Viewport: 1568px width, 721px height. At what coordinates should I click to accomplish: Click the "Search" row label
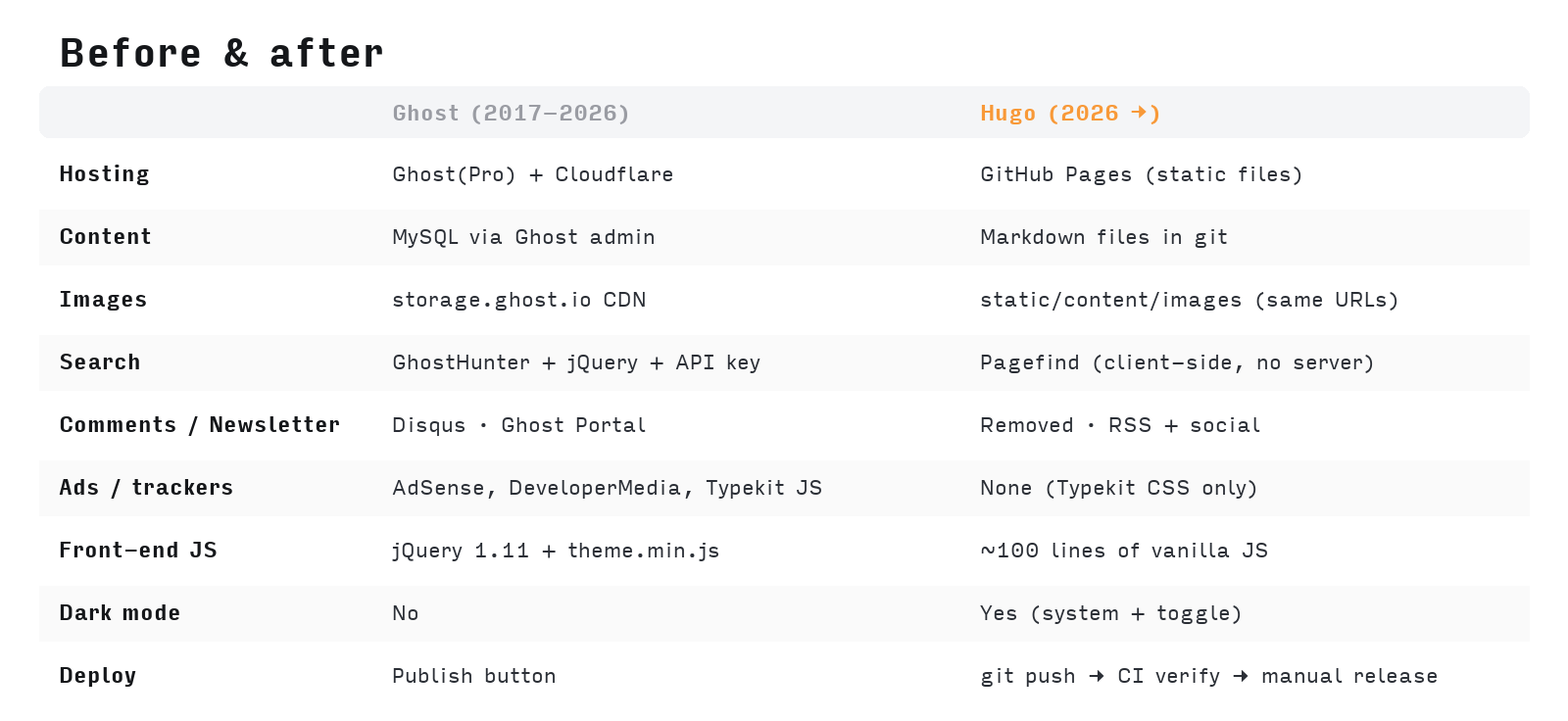tap(100, 362)
